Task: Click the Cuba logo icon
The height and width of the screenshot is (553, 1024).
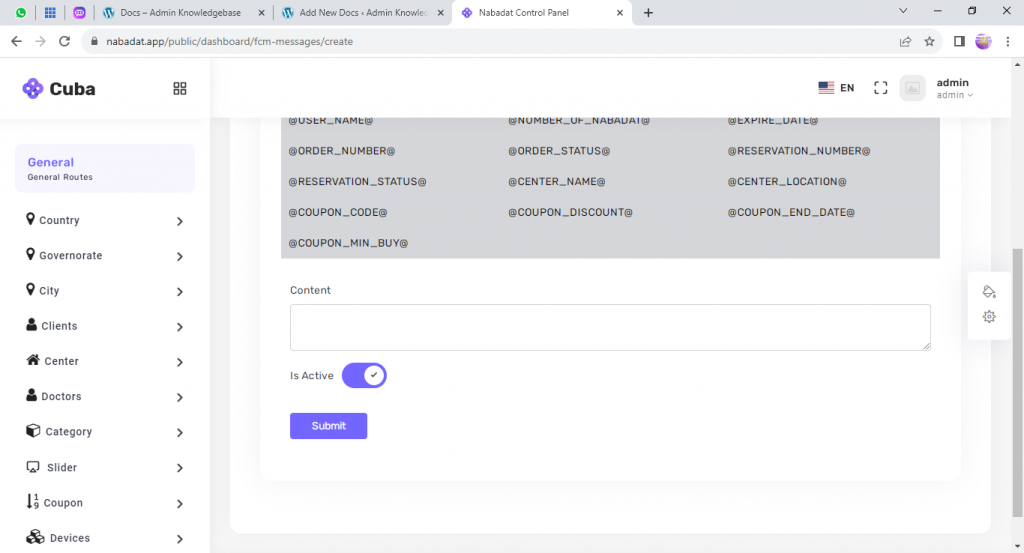Action: click(33, 88)
